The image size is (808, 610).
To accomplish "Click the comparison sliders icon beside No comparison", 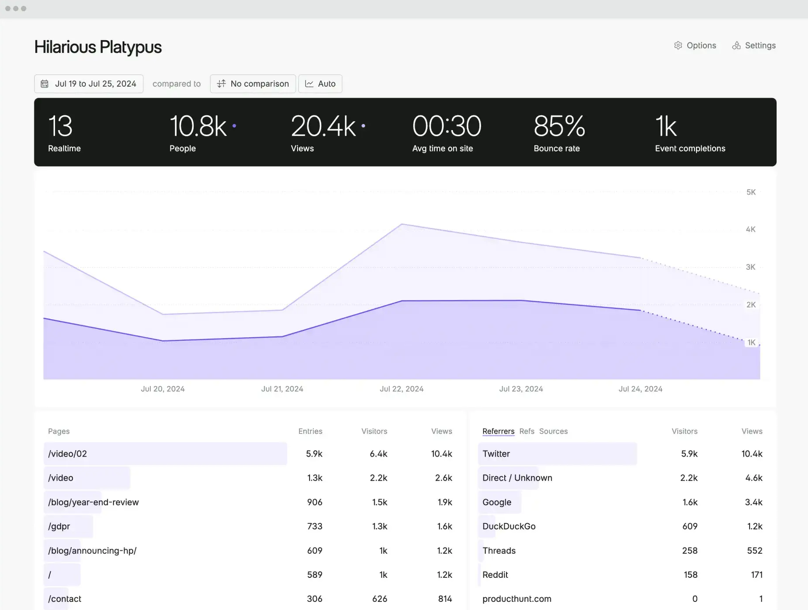I will pos(221,84).
